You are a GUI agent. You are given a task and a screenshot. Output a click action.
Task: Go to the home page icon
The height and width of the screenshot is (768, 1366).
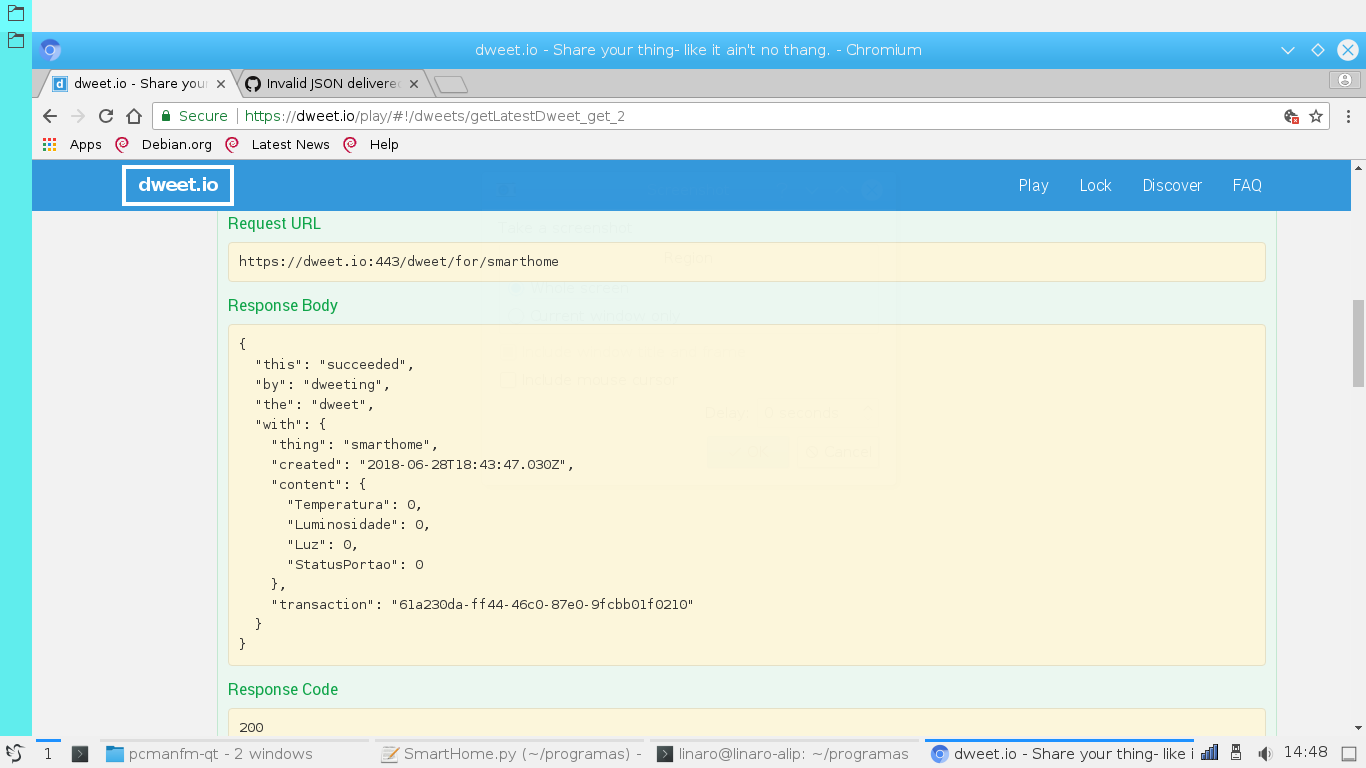coord(134,116)
